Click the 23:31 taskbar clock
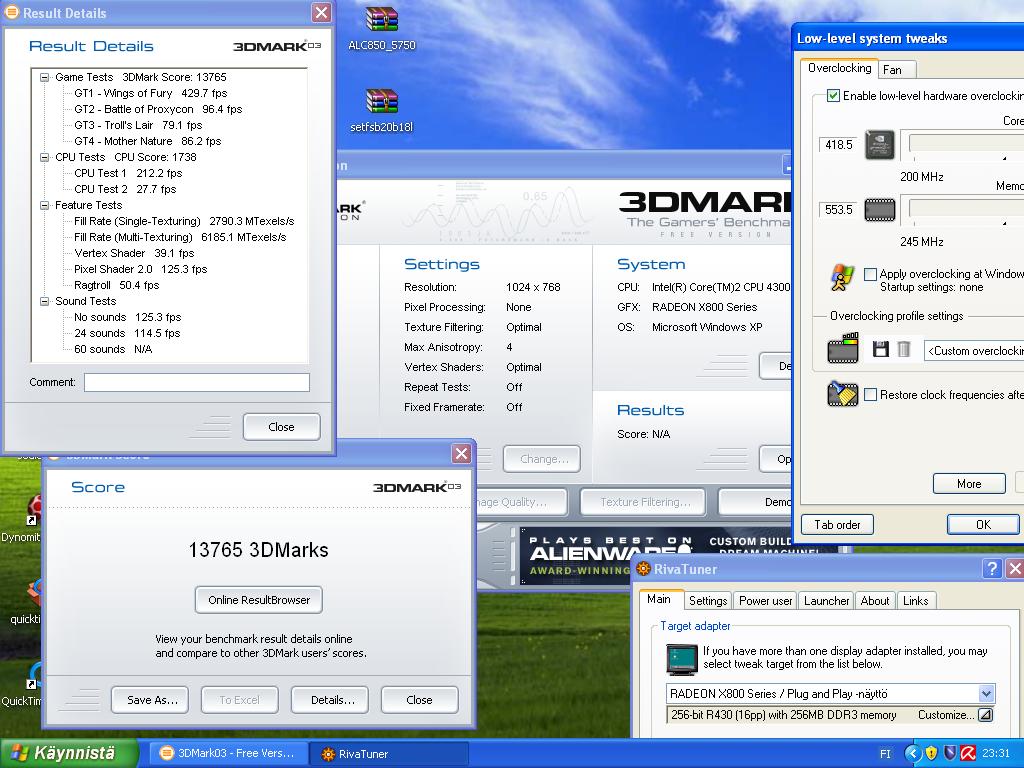The height and width of the screenshot is (768, 1024). pyautogui.click(x=995, y=754)
